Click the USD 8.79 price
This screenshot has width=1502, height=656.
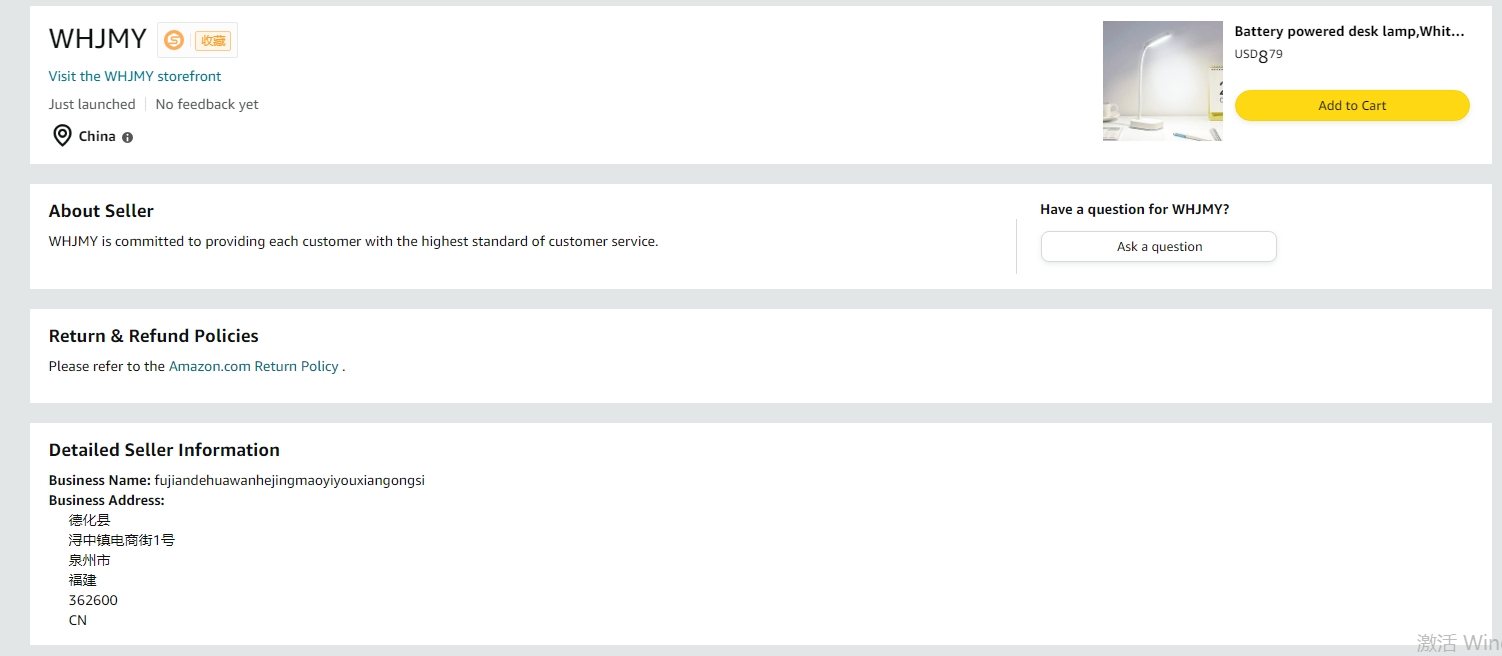[x=1258, y=55]
